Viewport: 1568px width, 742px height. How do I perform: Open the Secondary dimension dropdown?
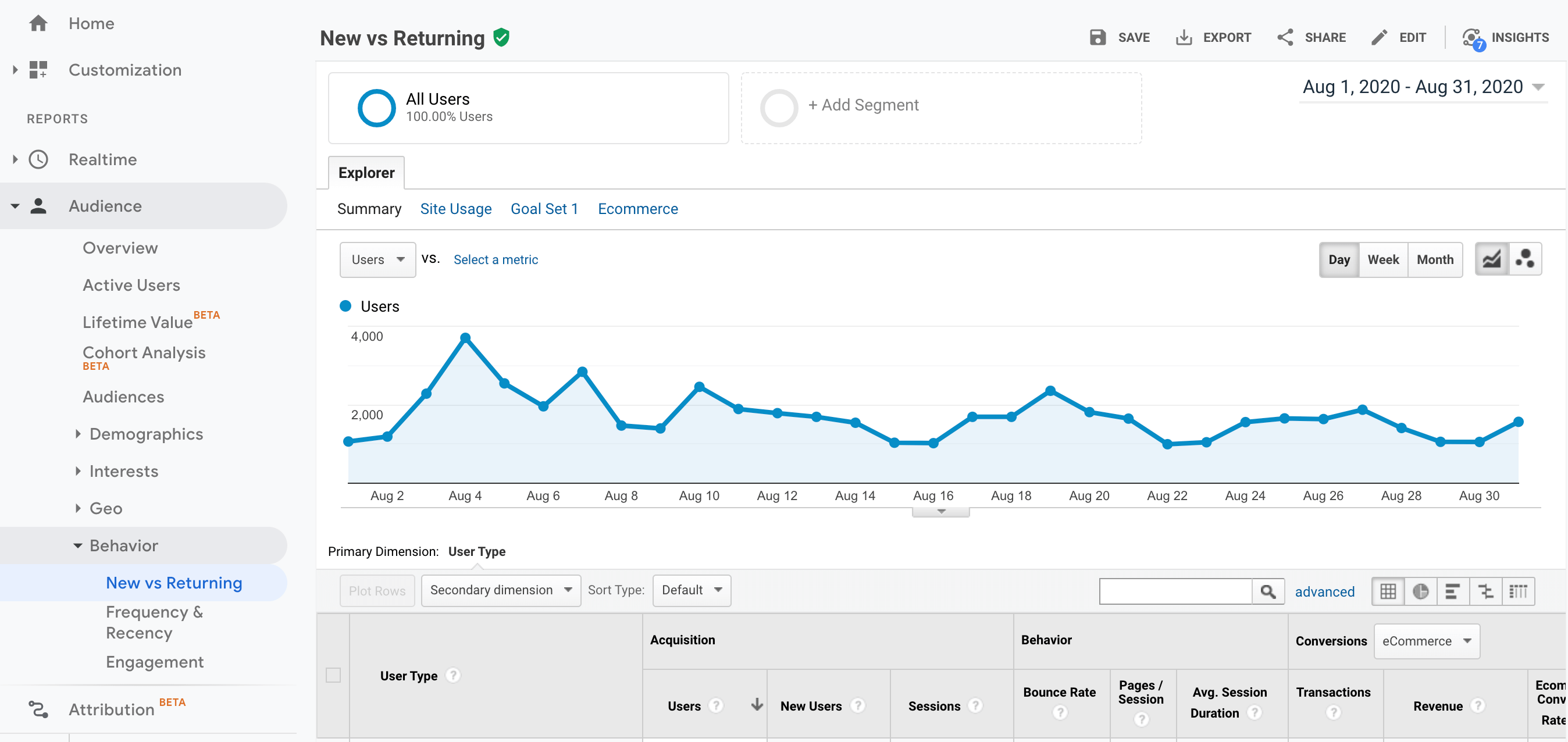(500, 590)
